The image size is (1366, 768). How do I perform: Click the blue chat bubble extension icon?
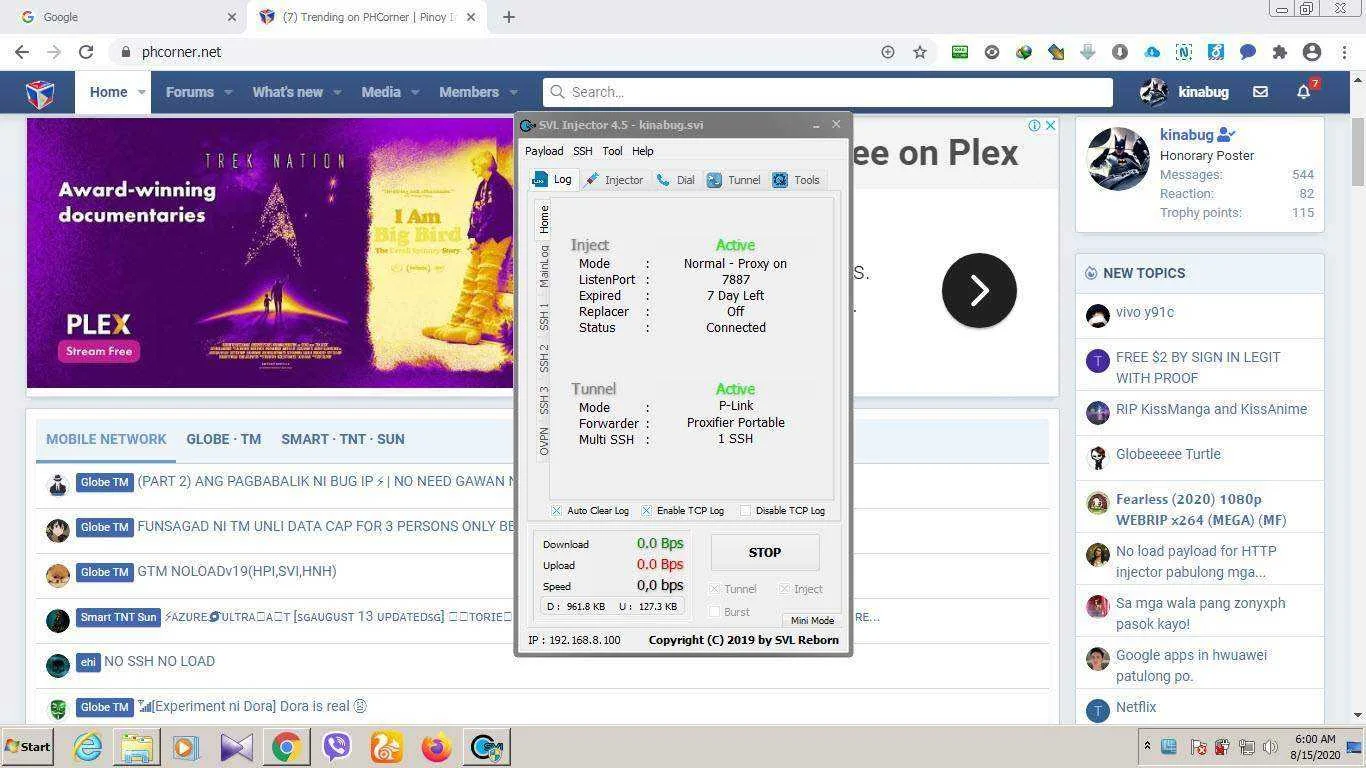tap(1248, 52)
